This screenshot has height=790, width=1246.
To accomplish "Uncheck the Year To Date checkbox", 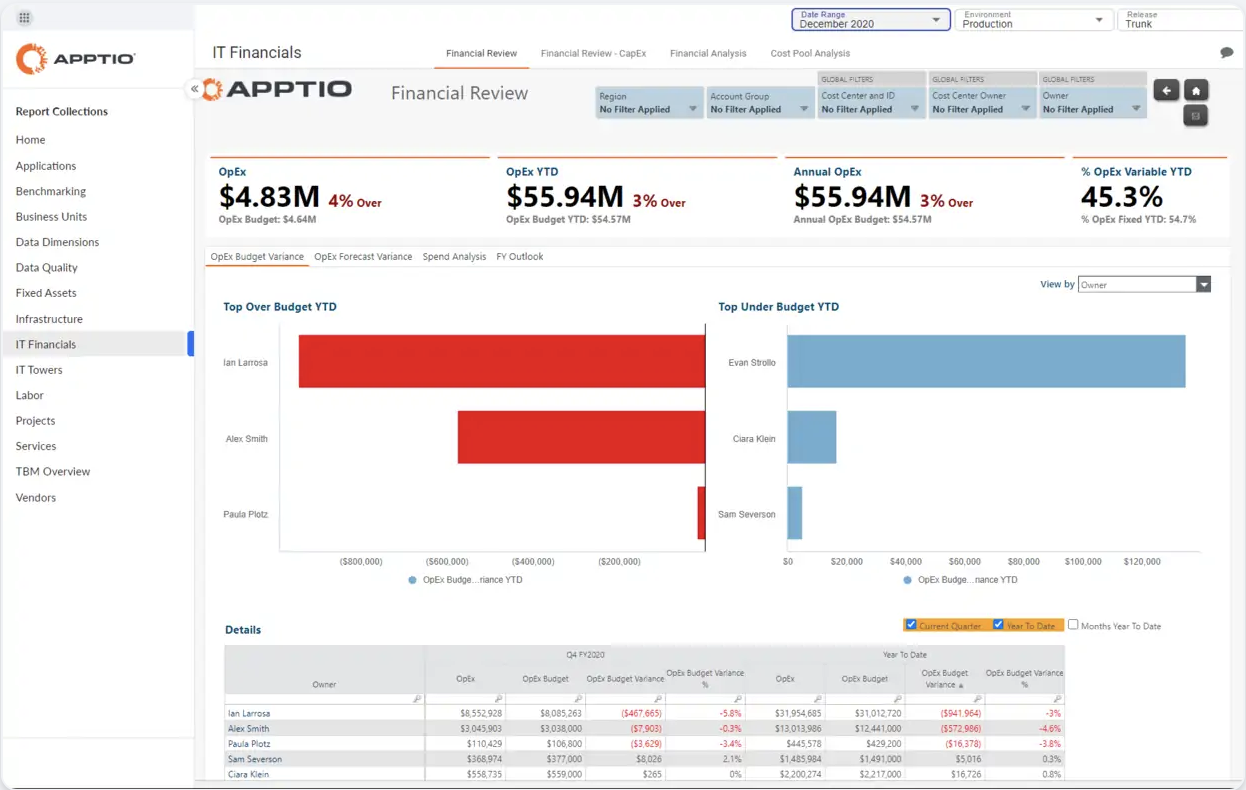I will tap(998, 625).
